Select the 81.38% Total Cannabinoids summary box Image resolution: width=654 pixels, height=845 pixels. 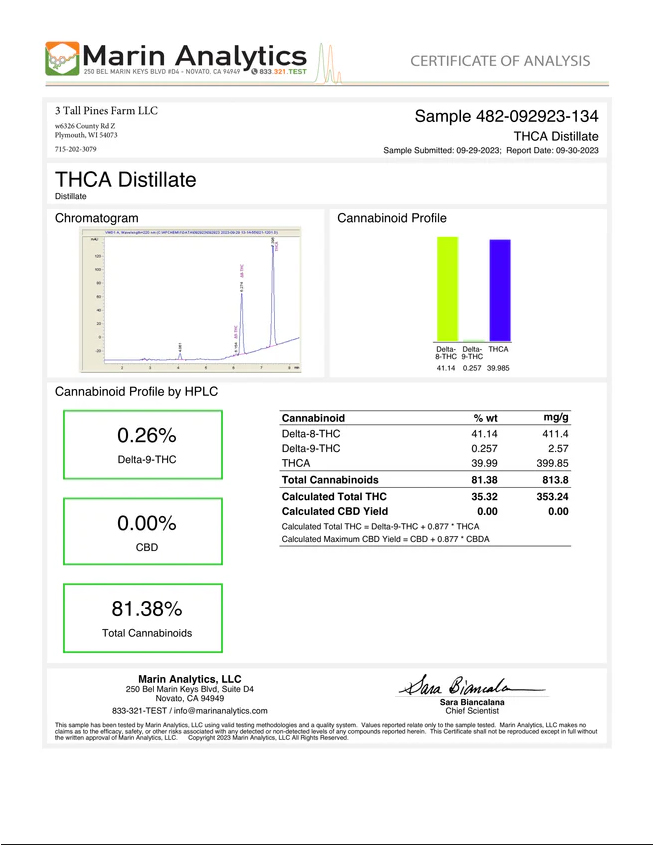tap(147, 619)
